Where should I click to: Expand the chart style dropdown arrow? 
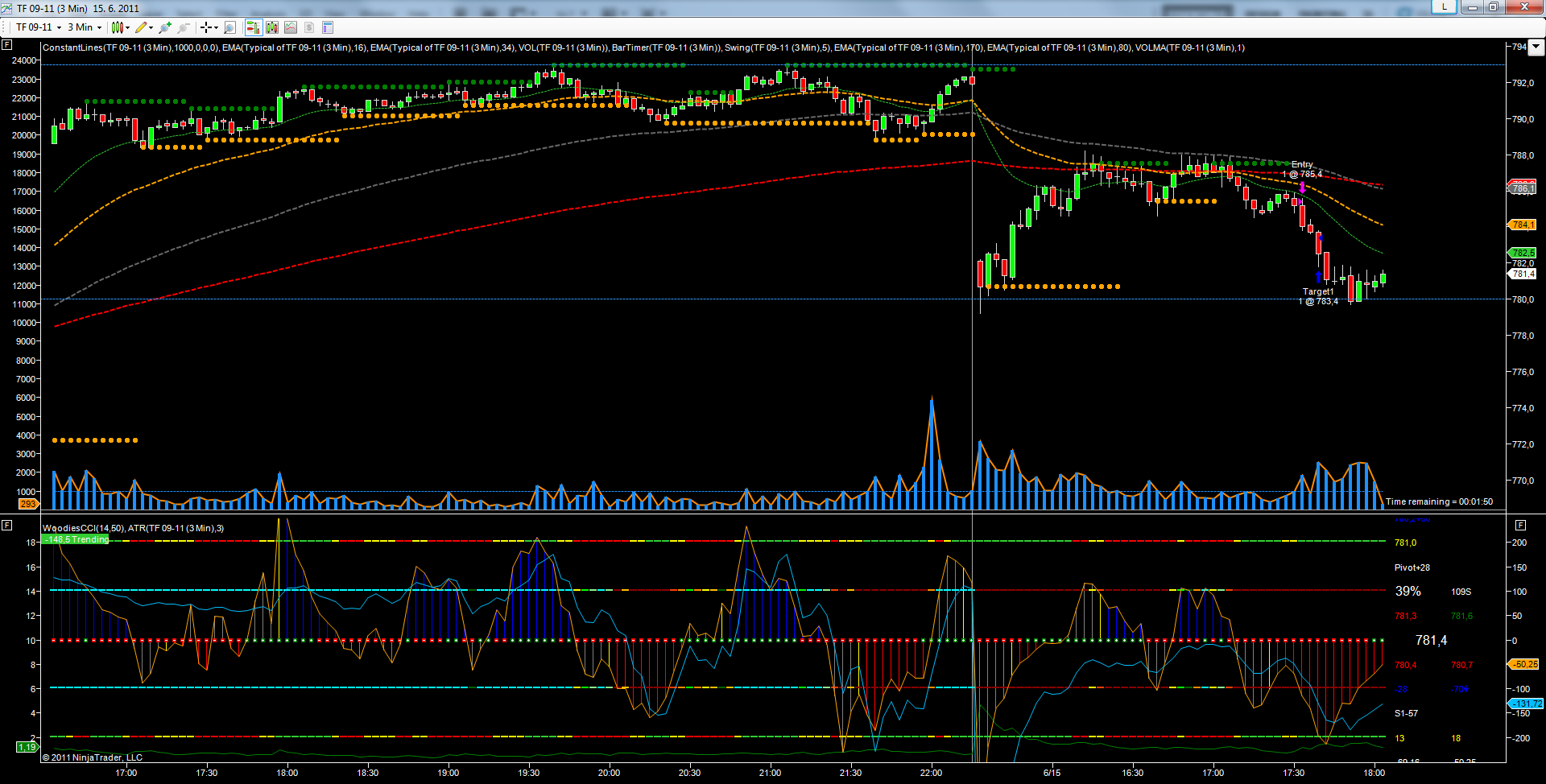[x=127, y=27]
